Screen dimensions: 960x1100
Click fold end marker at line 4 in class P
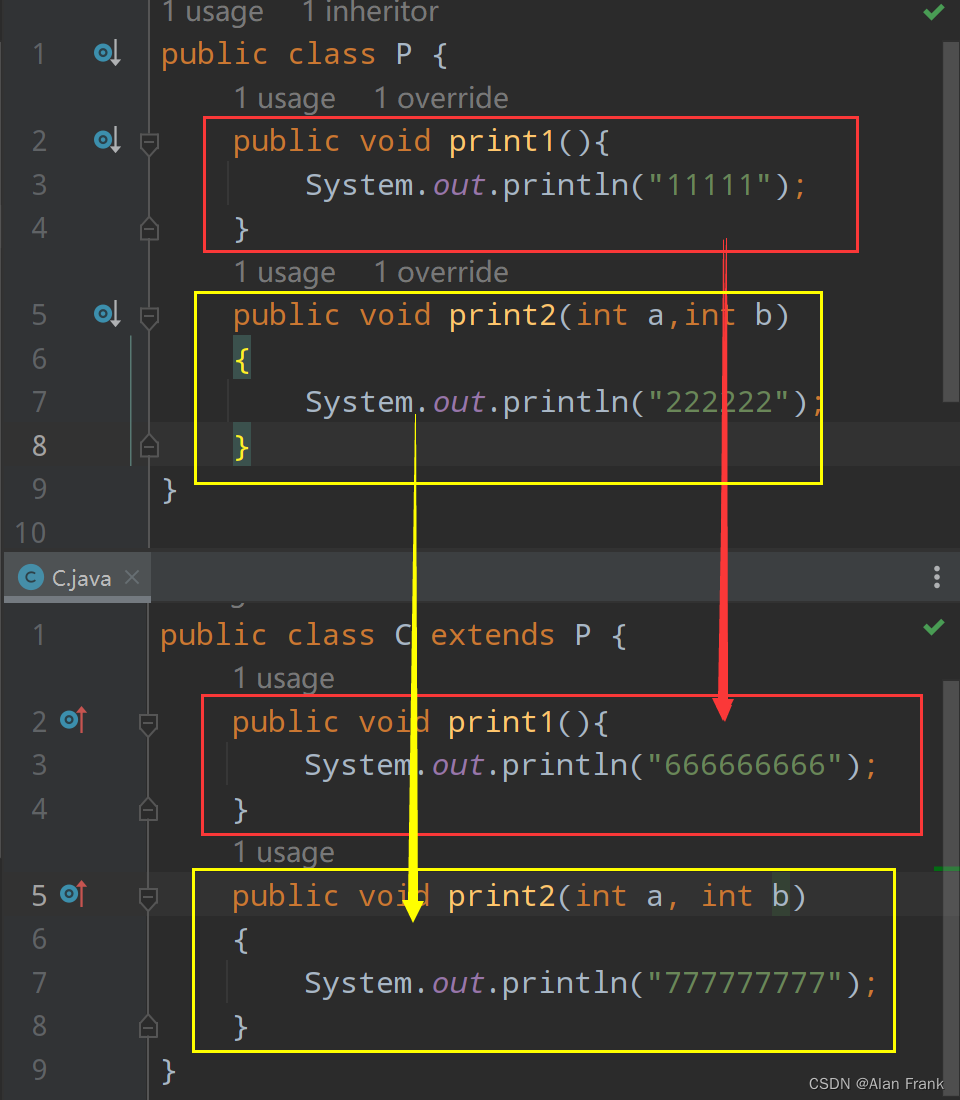point(149,229)
